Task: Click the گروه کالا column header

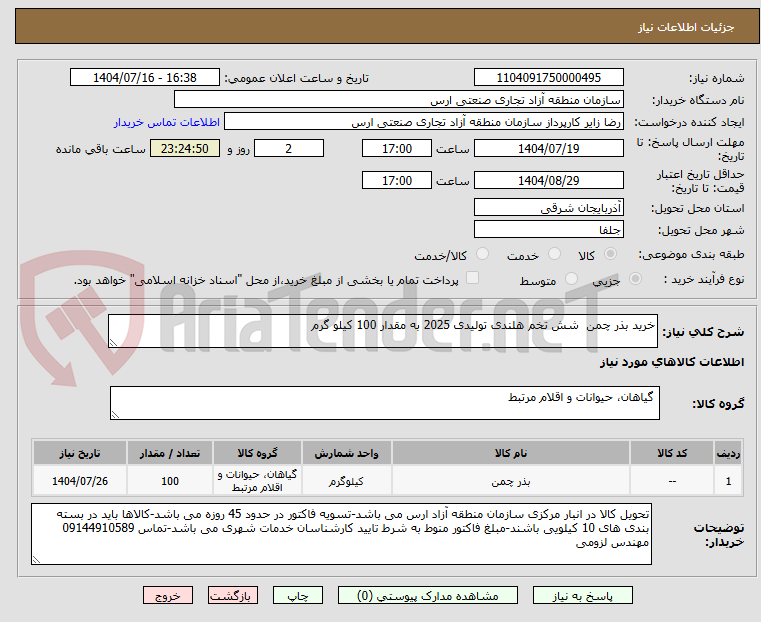Action: (x=257, y=453)
